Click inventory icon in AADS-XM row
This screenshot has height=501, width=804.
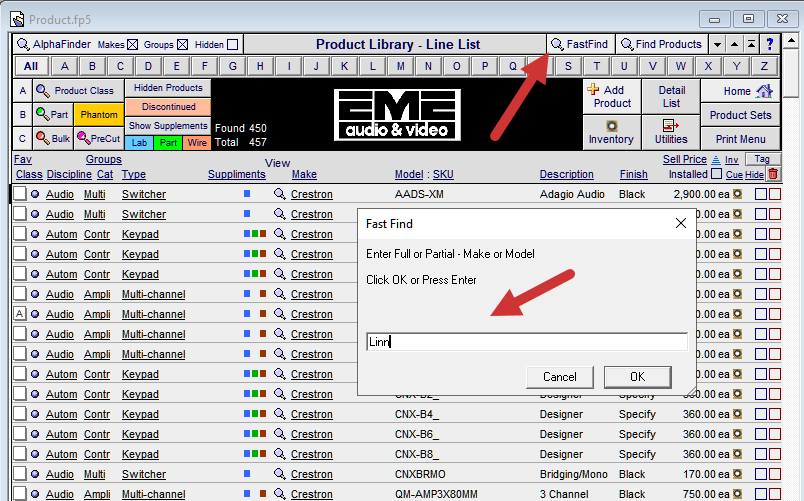pos(737,194)
